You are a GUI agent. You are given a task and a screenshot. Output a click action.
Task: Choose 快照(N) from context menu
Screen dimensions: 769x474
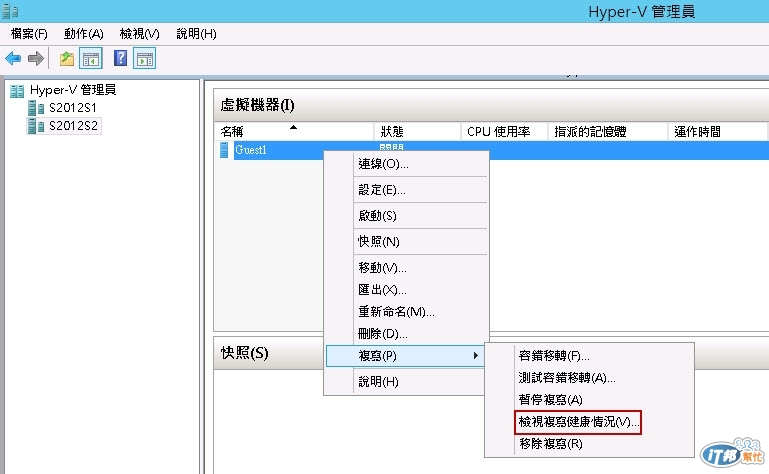point(407,241)
